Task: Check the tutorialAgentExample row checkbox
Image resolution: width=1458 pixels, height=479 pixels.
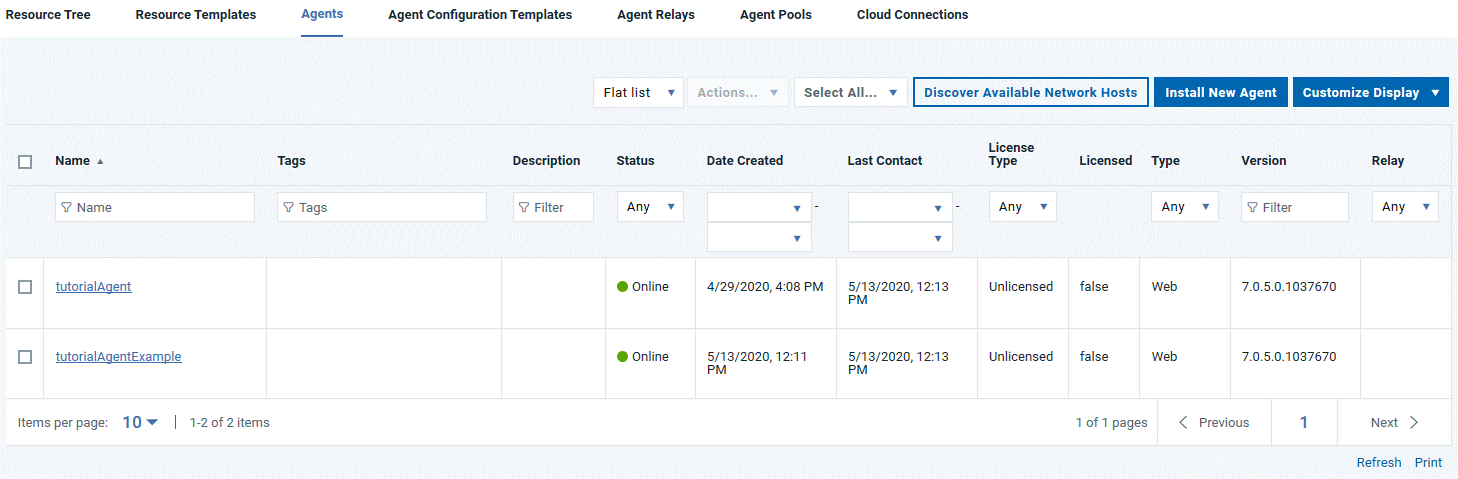Action: (x=25, y=357)
